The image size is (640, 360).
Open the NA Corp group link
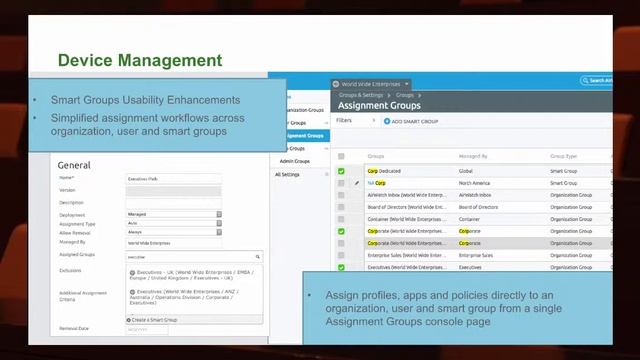click(377, 183)
